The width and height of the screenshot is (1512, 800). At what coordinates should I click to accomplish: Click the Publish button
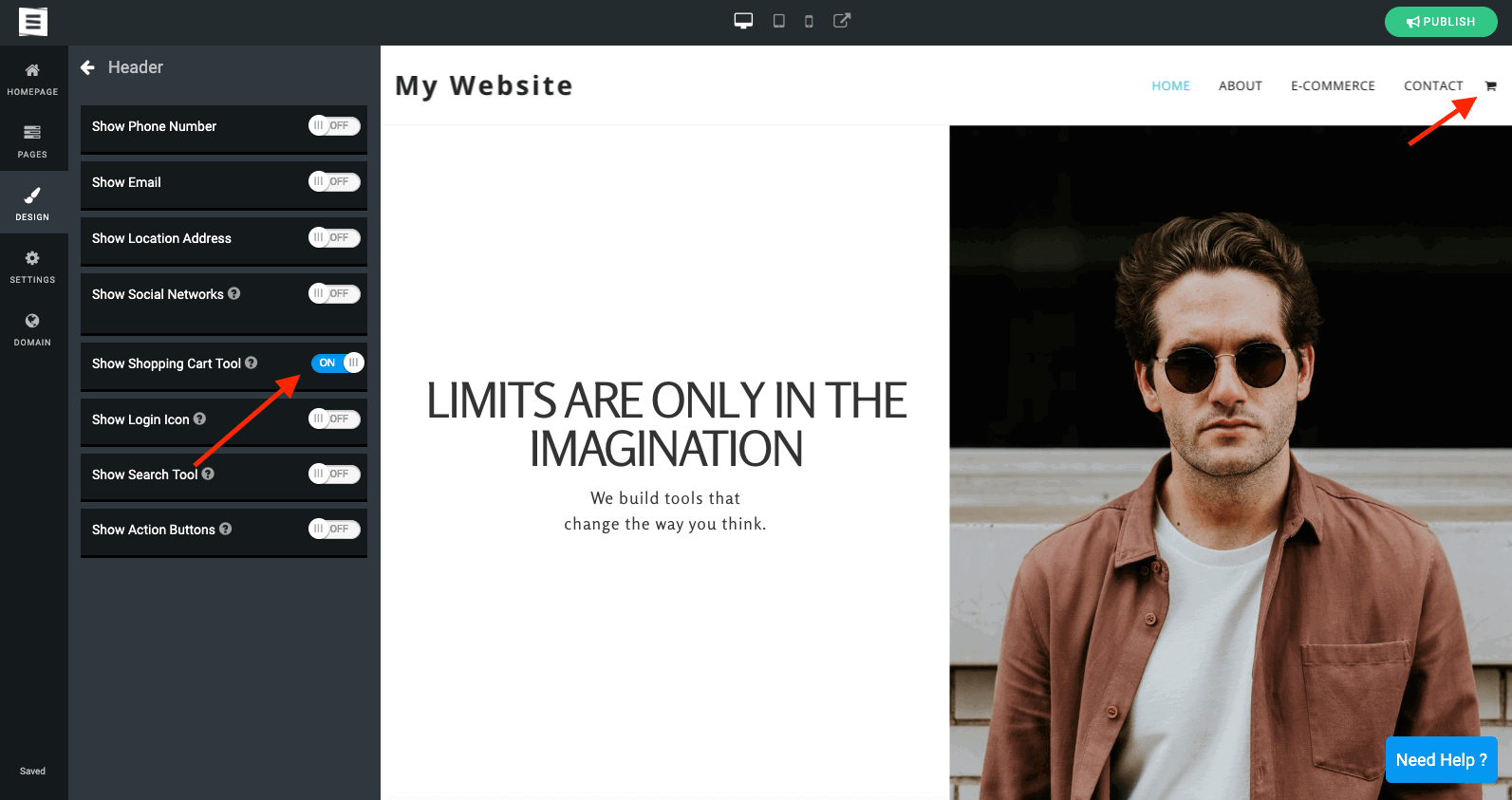[1441, 22]
